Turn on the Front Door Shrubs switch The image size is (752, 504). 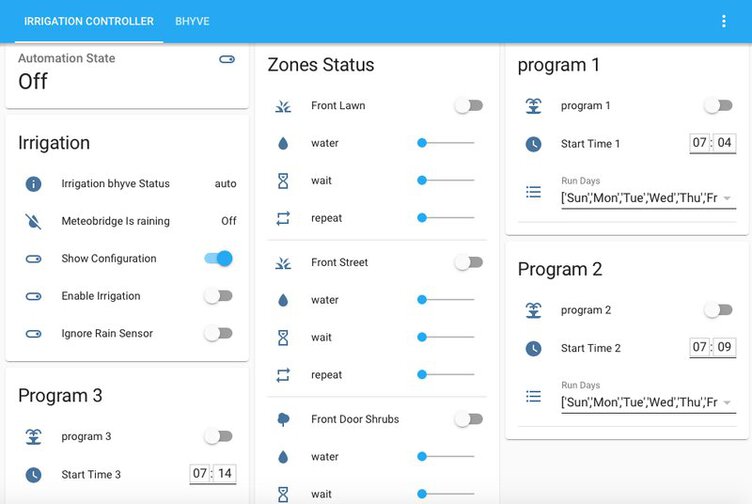[x=469, y=420]
